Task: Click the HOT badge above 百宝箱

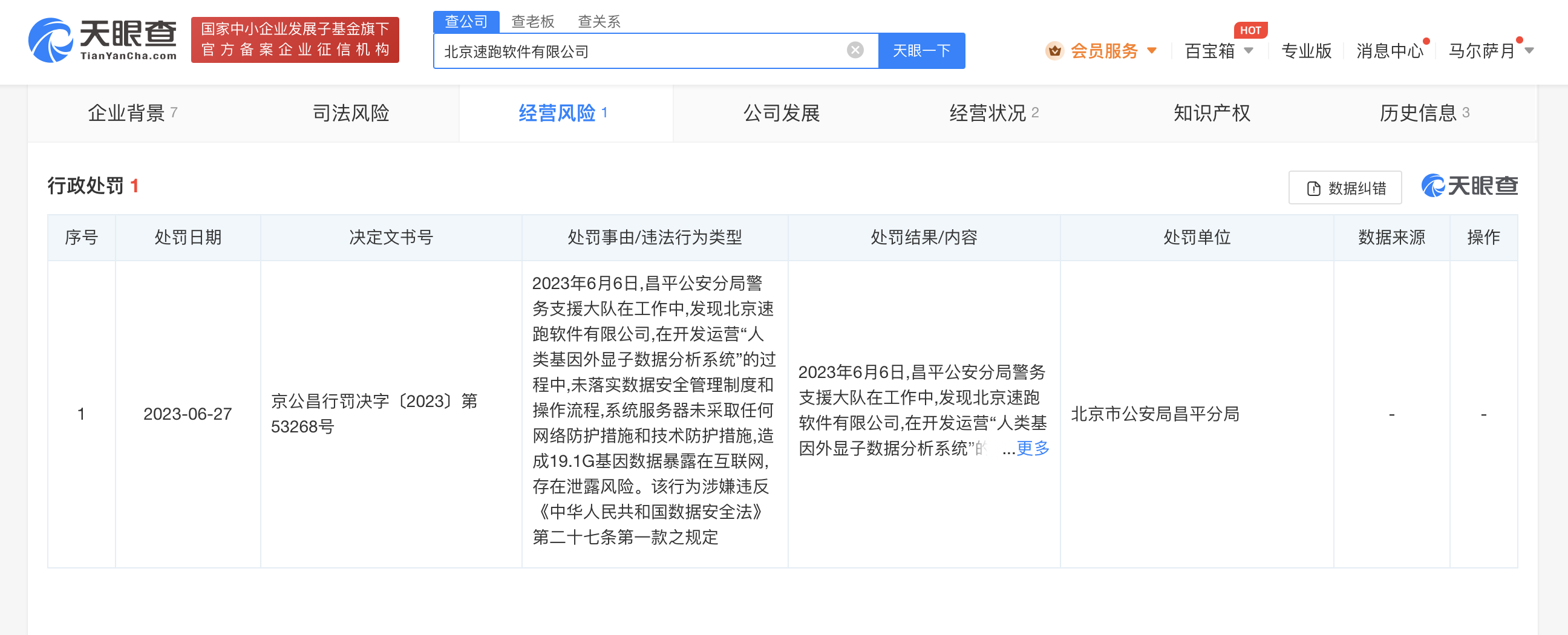Action: pyautogui.click(x=1251, y=30)
